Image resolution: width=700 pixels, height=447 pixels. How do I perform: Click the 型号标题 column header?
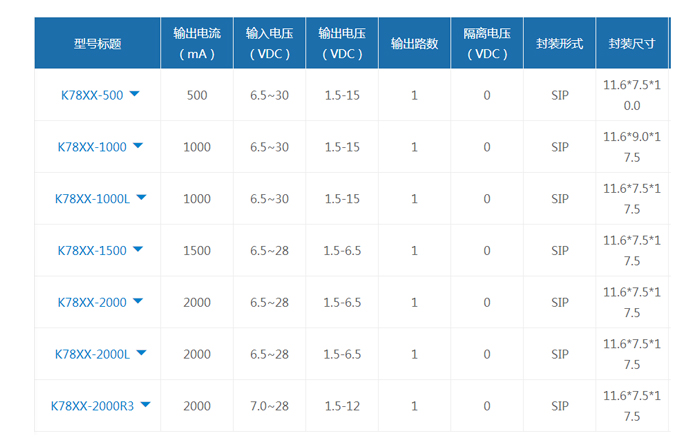[97, 43]
